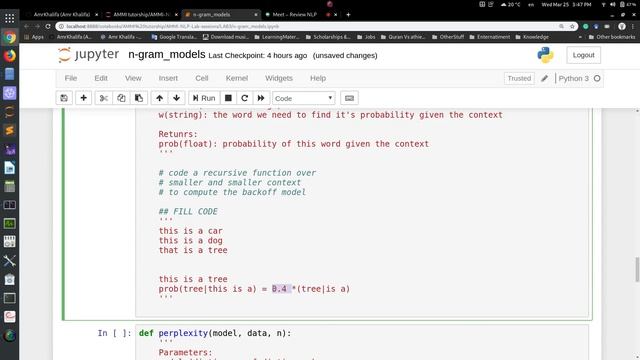Open the cell type Code dropdown
Screen dimensions: 640x360
click(304, 98)
